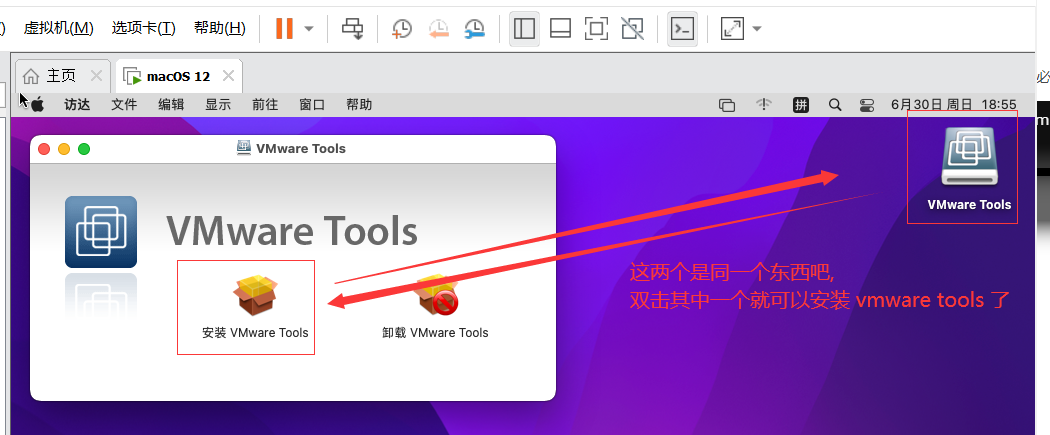Click the stretch guest display icon

pos(732,28)
